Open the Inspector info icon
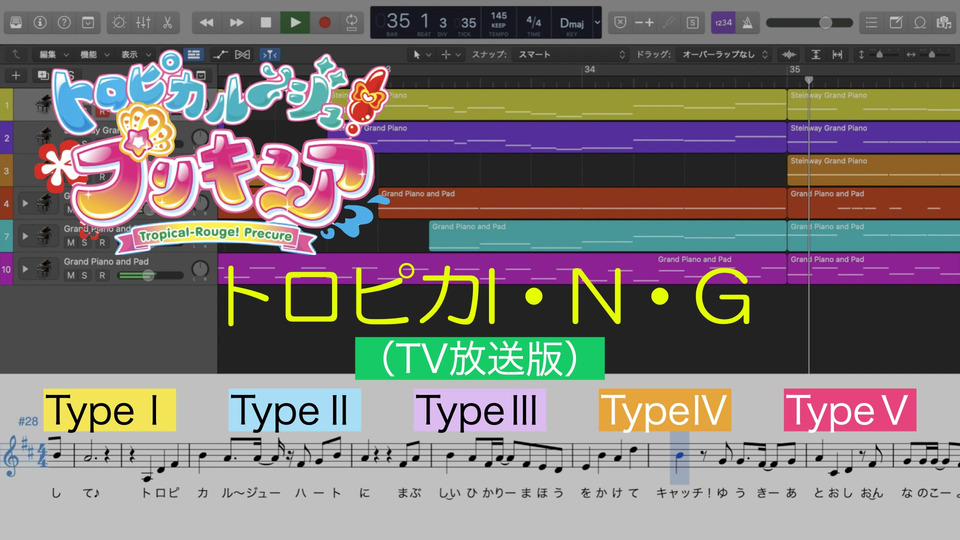This screenshot has width=960, height=540. click(x=40, y=23)
